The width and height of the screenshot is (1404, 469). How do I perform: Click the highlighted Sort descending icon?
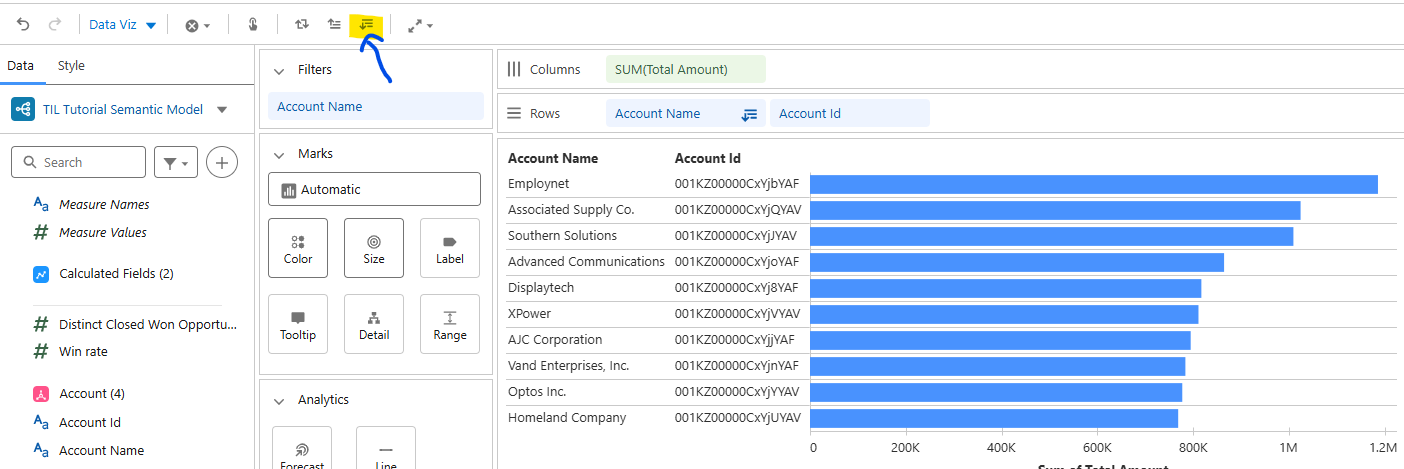tap(367, 24)
